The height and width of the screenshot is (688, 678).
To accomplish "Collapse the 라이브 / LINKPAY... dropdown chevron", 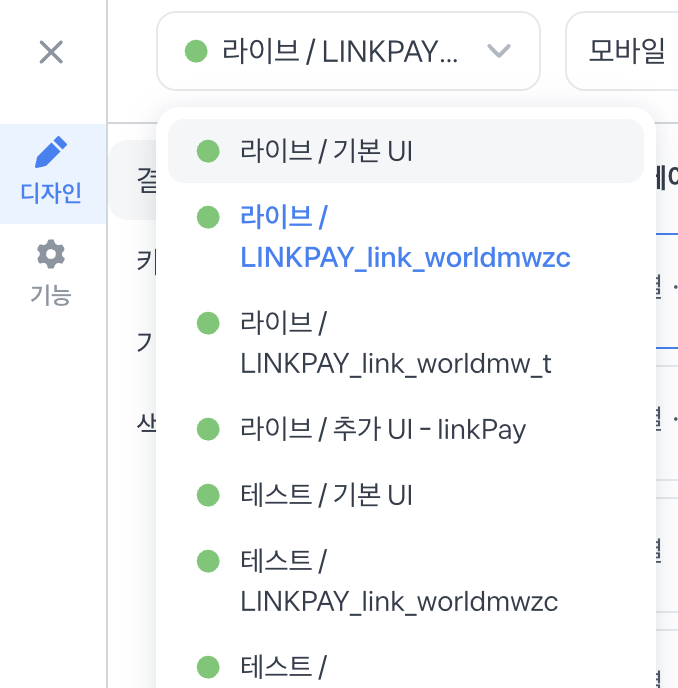I will click(x=499, y=51).
